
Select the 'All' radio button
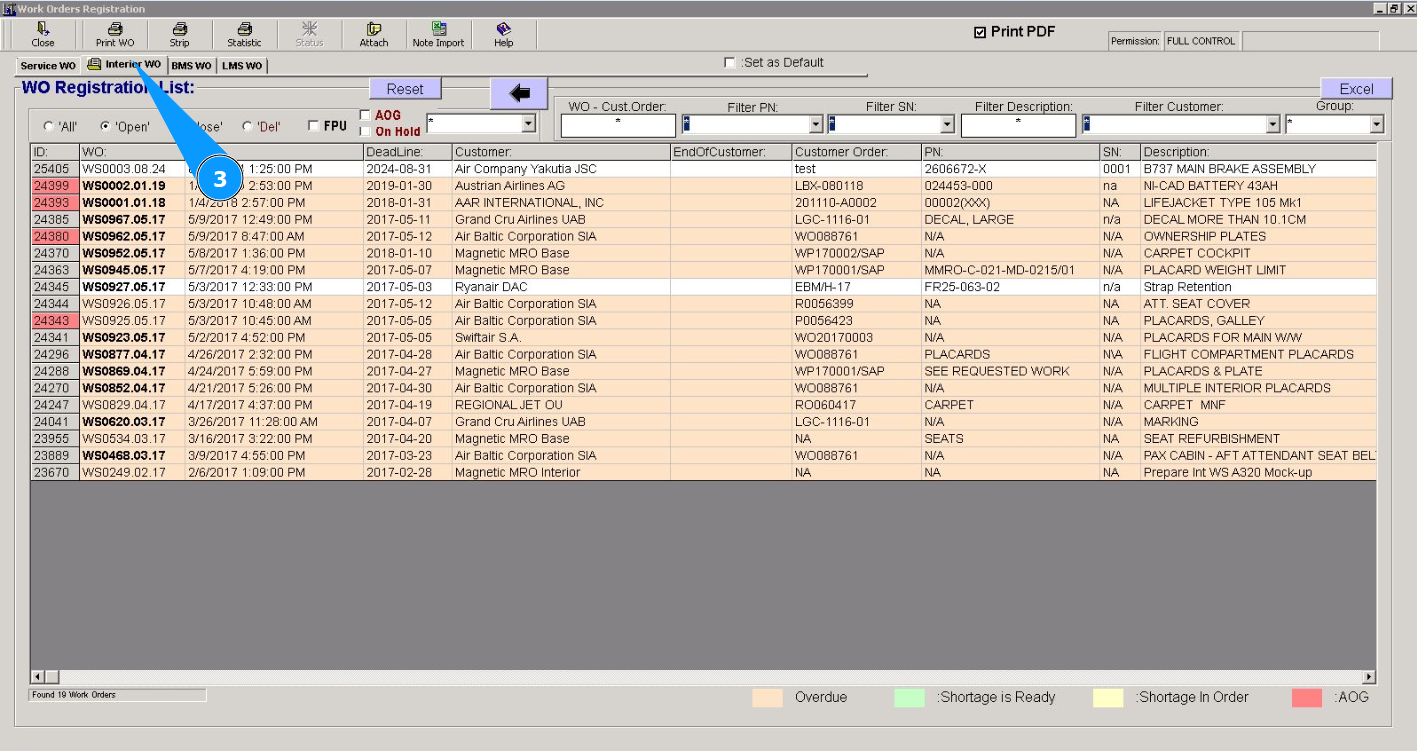[x=48, y=127]
